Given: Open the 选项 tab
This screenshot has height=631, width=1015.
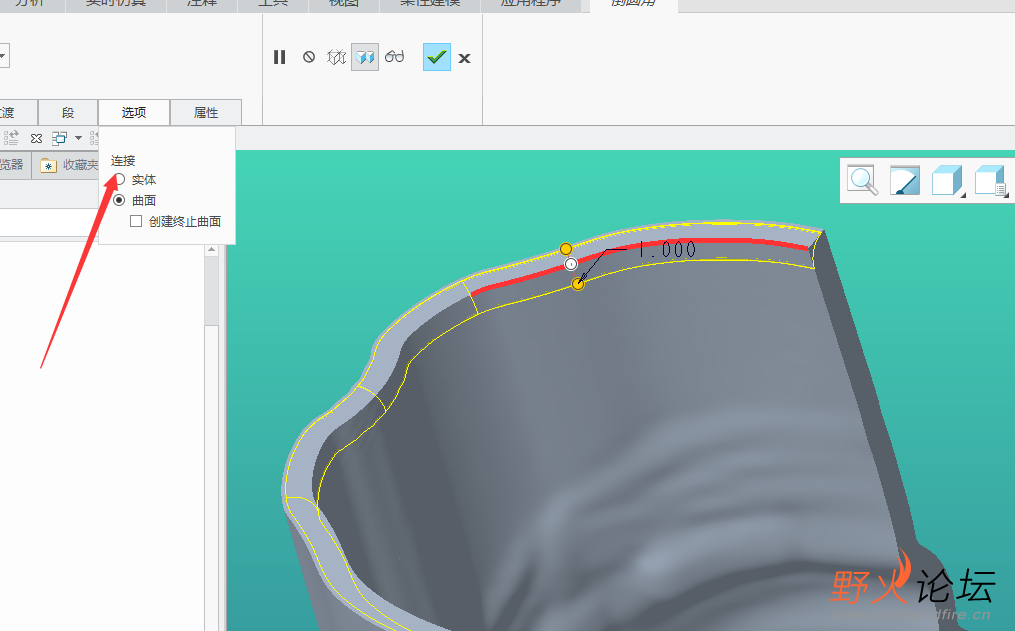Looking at the screenshot, I should coord(134,113).
